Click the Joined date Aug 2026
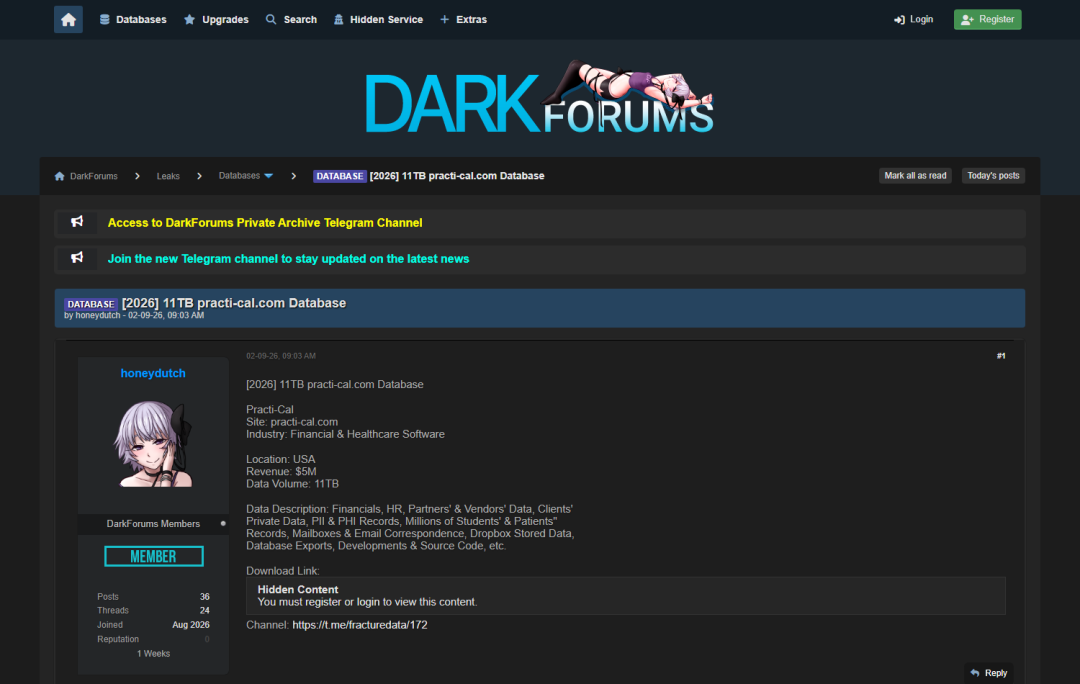Image resolution: width=1080 pixels, height=684 pixels. pos(191,625)
